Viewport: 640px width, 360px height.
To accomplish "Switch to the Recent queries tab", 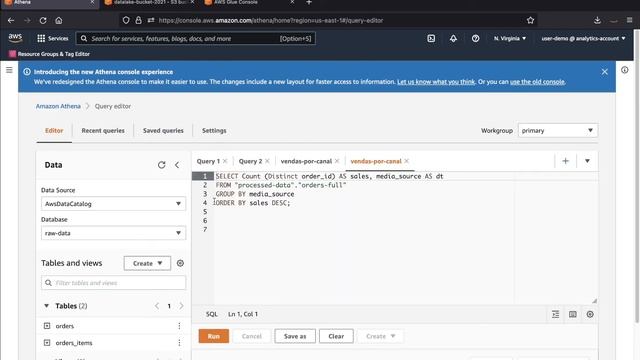I will tap(103, 131).
